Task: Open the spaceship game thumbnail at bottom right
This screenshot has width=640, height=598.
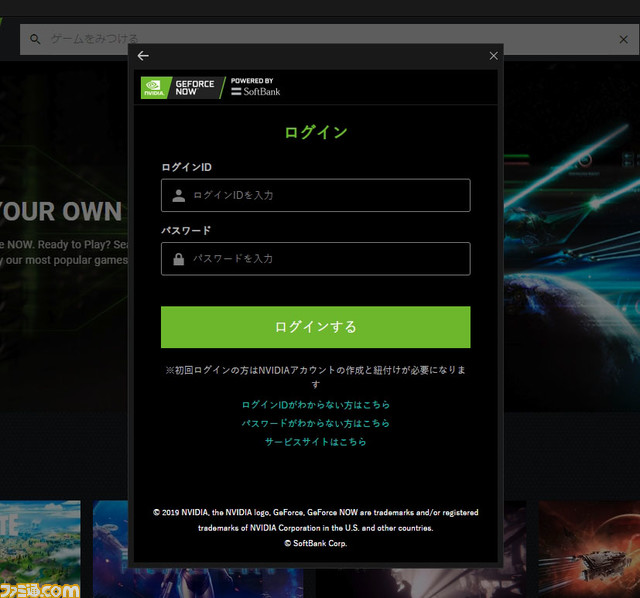Action: pyautogui.click(x=589, y=549)
